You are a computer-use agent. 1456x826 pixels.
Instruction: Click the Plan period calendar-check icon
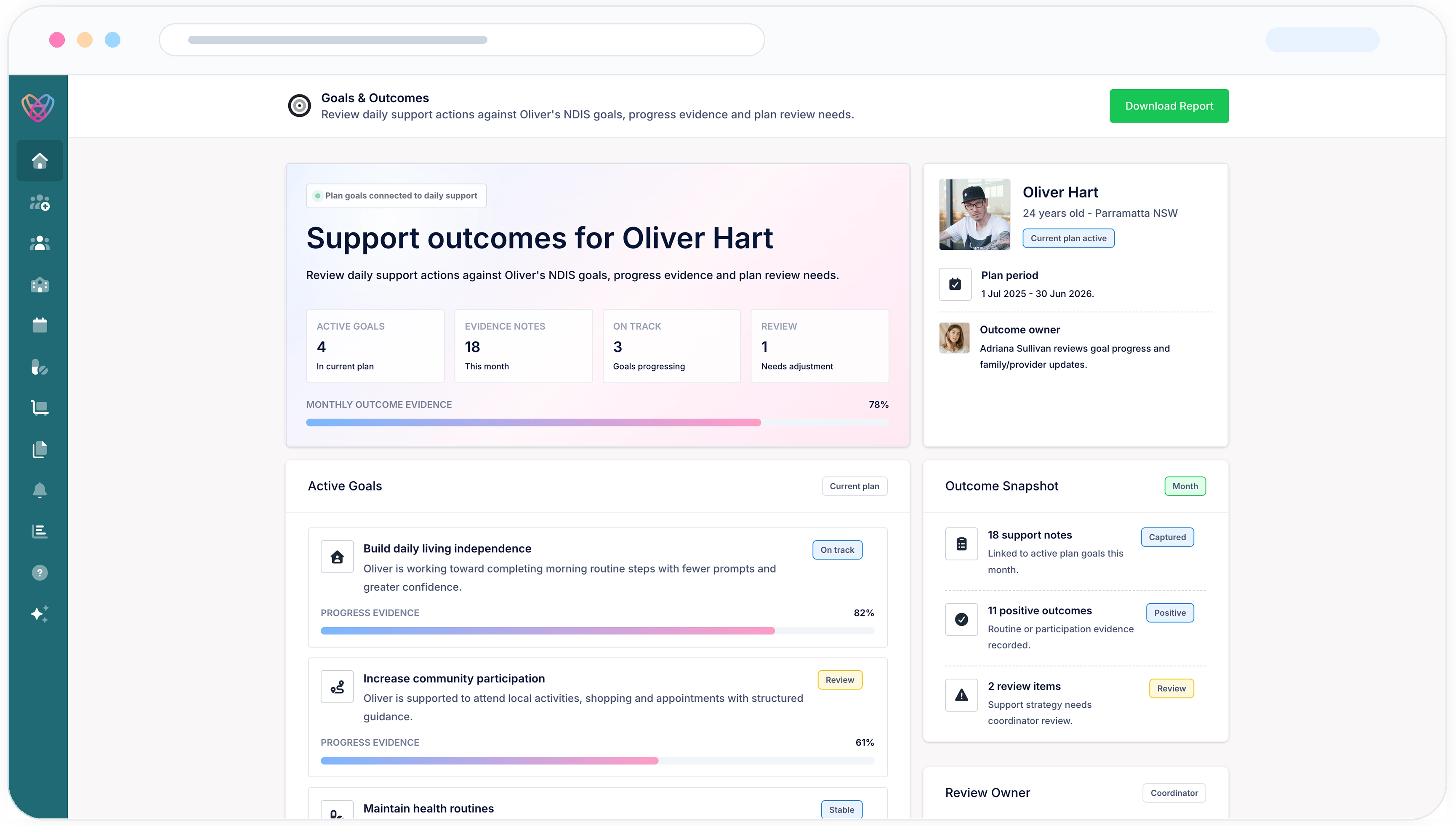click(x=955, y=284)
